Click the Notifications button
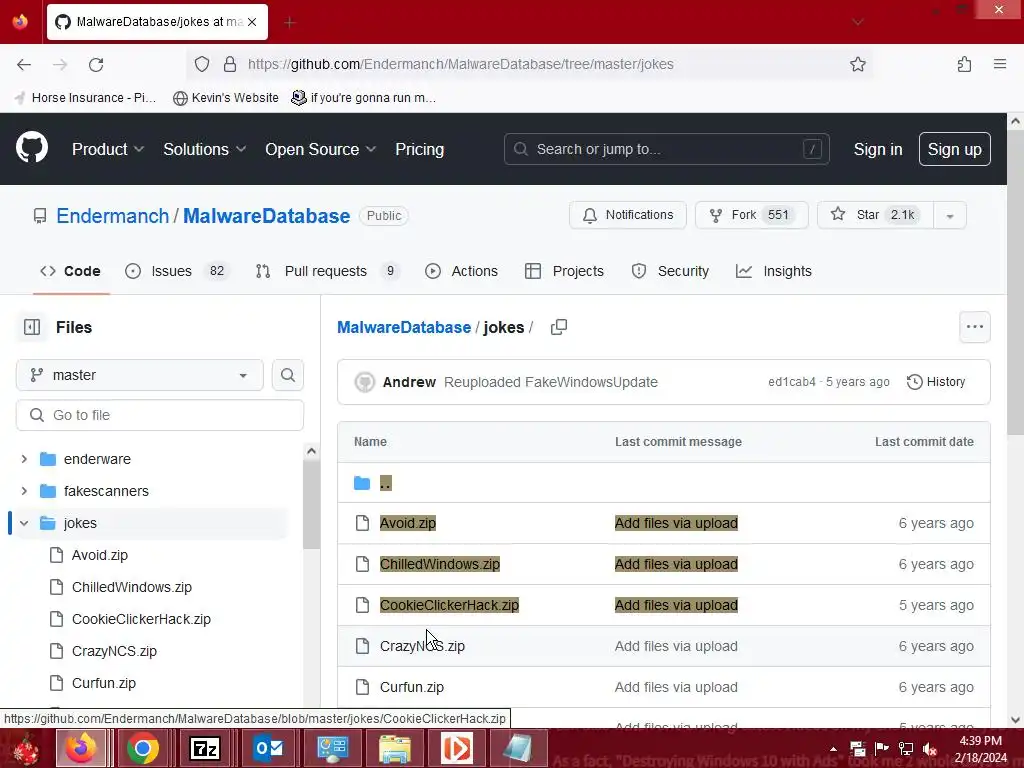Image resolution: width=1024 pixels, height=768 pixels. [628, 215]
